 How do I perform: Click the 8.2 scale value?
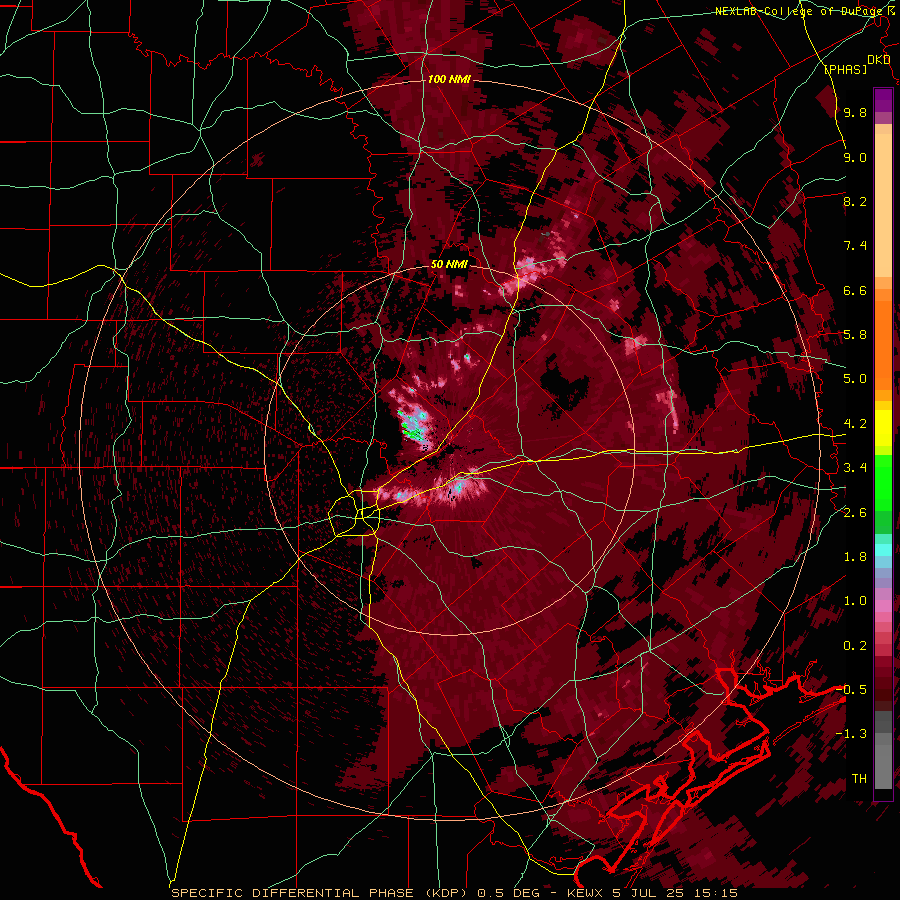(x=855, y=202)
